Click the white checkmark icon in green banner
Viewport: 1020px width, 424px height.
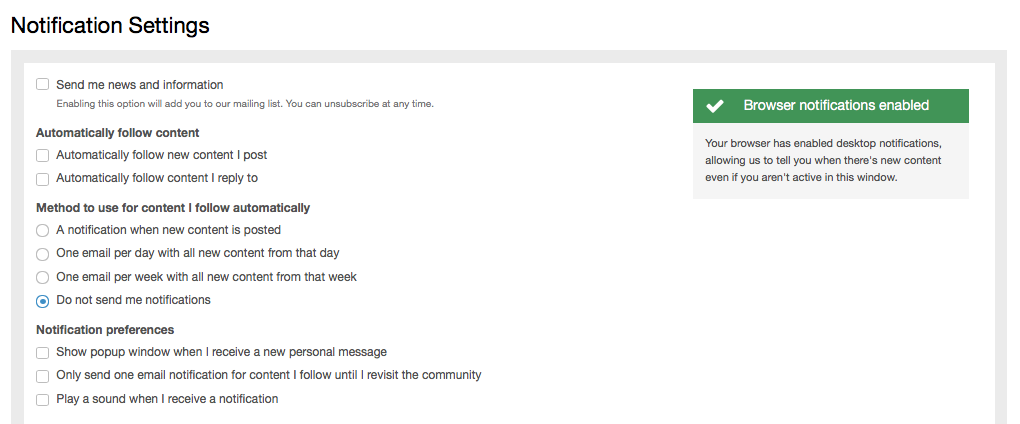click(x=715, y=106)
